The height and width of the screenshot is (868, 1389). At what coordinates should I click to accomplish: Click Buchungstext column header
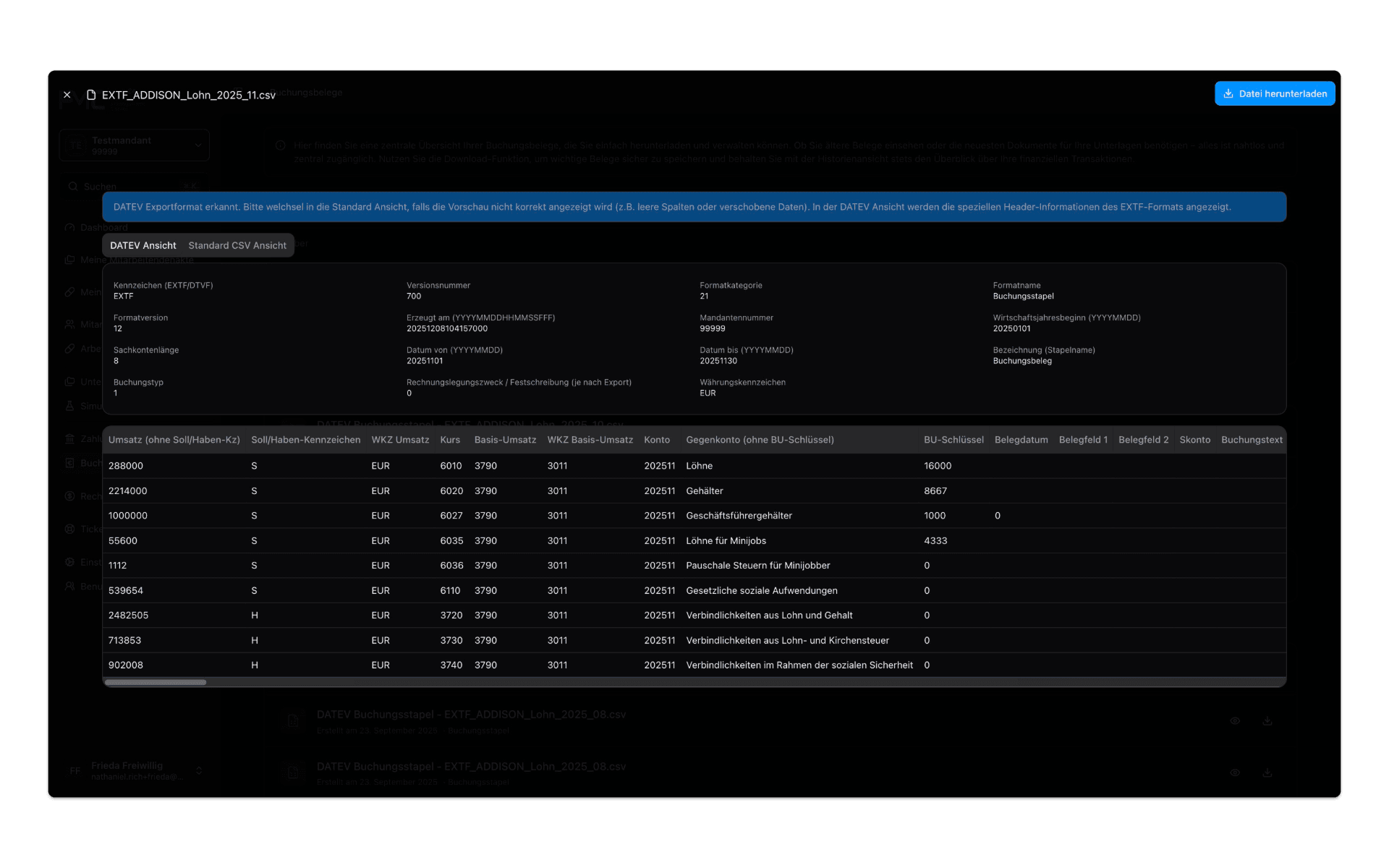pos(1252,440)
